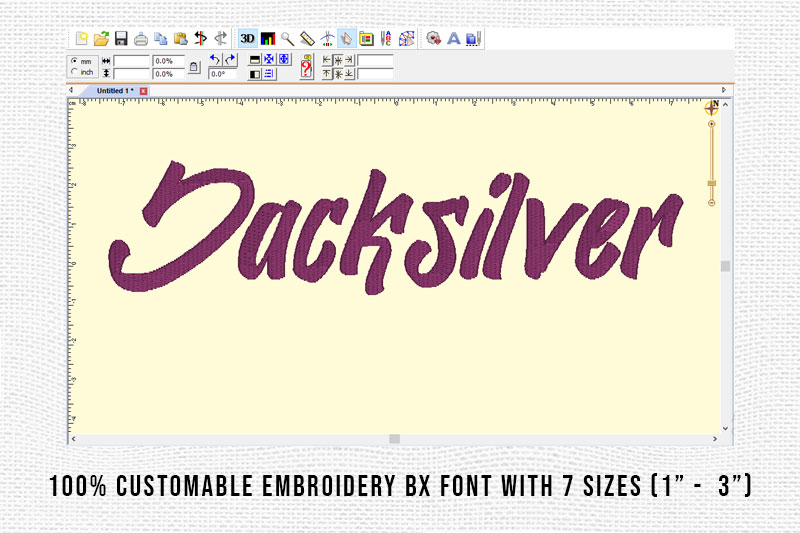Click the height percentage field
The height and width of the screenshot is (533, 800).
click(x=168, y=74)
